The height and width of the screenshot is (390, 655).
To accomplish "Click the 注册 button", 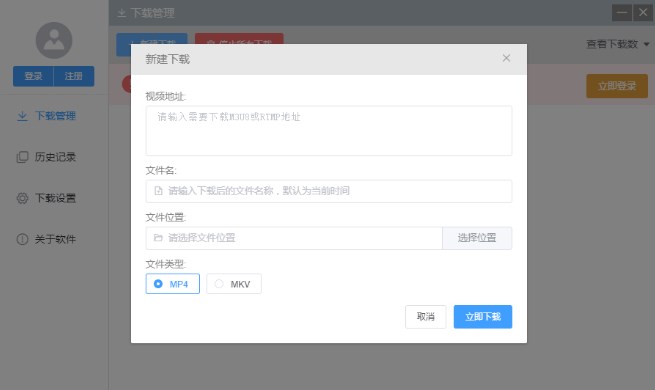I will point(74,76).
